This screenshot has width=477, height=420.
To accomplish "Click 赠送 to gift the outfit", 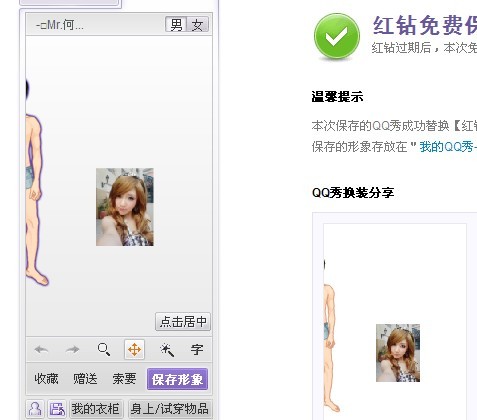I will coord(85,379).
